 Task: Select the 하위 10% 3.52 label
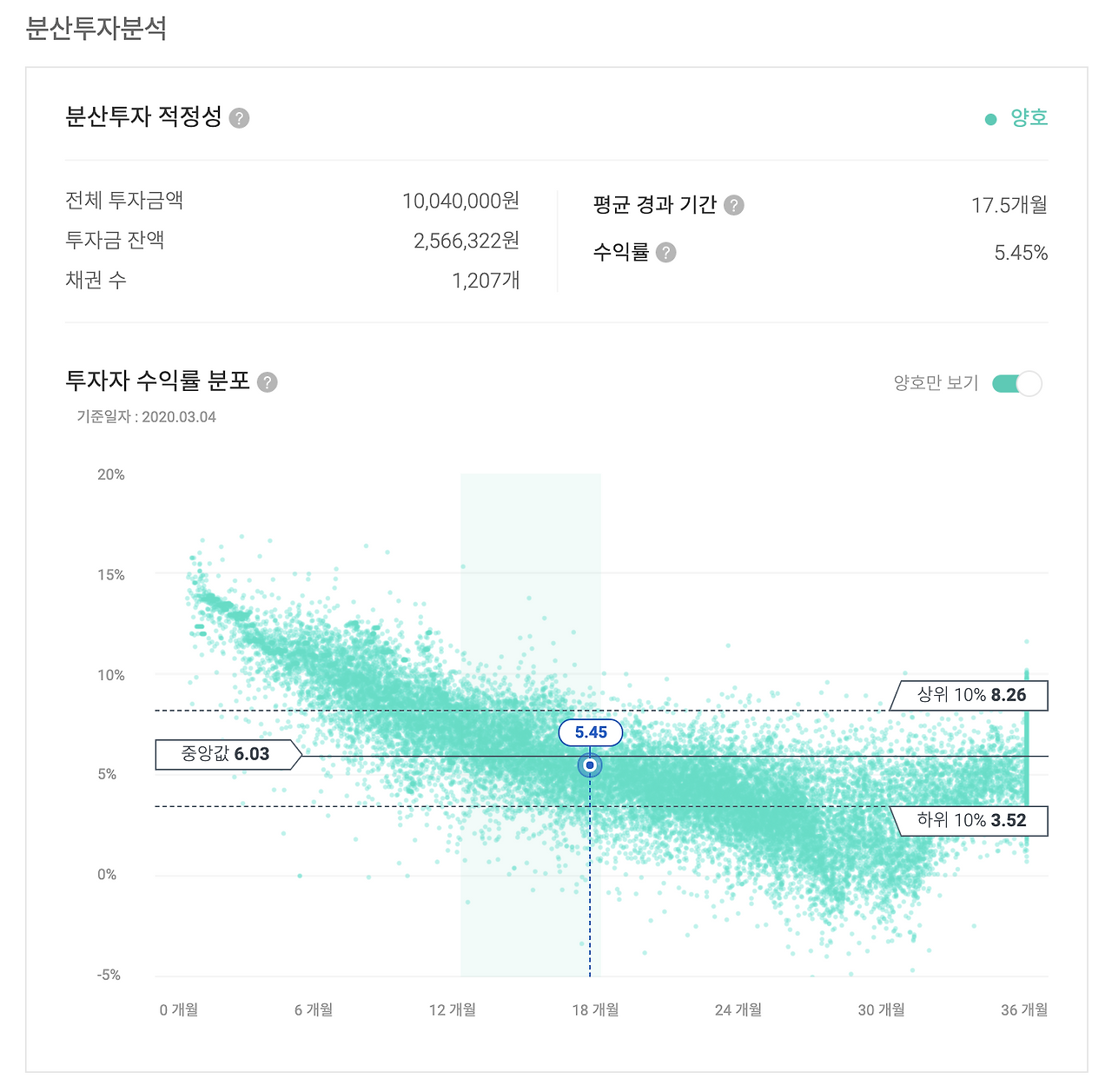[970, 820]
